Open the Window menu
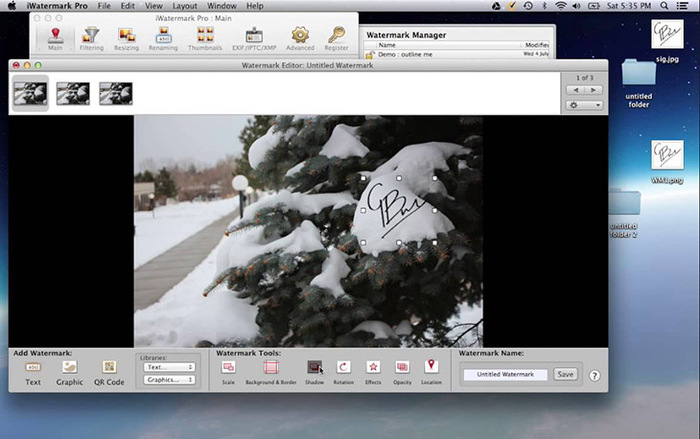 point(222,6)
